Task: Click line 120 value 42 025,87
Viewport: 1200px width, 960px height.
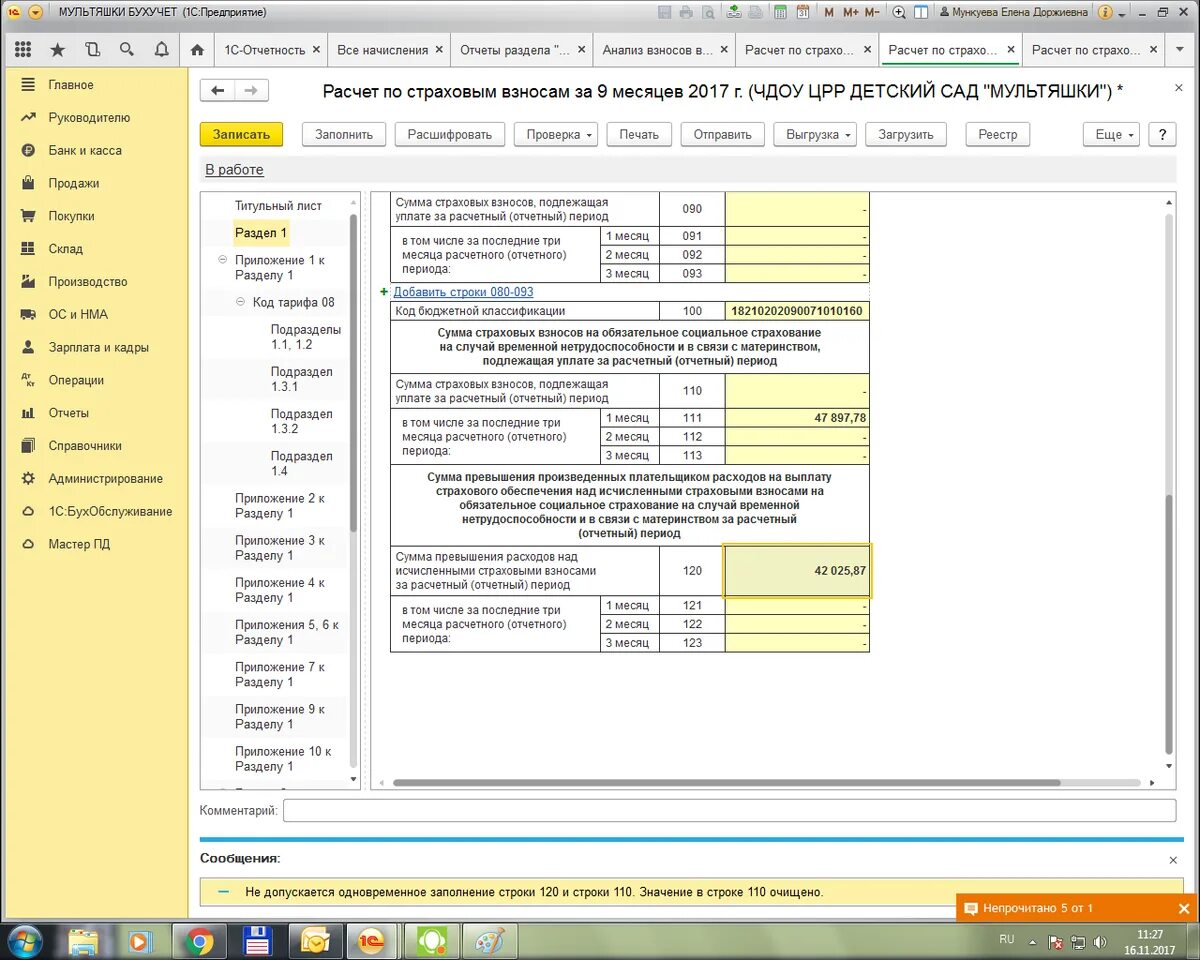Action: [797, 571]
